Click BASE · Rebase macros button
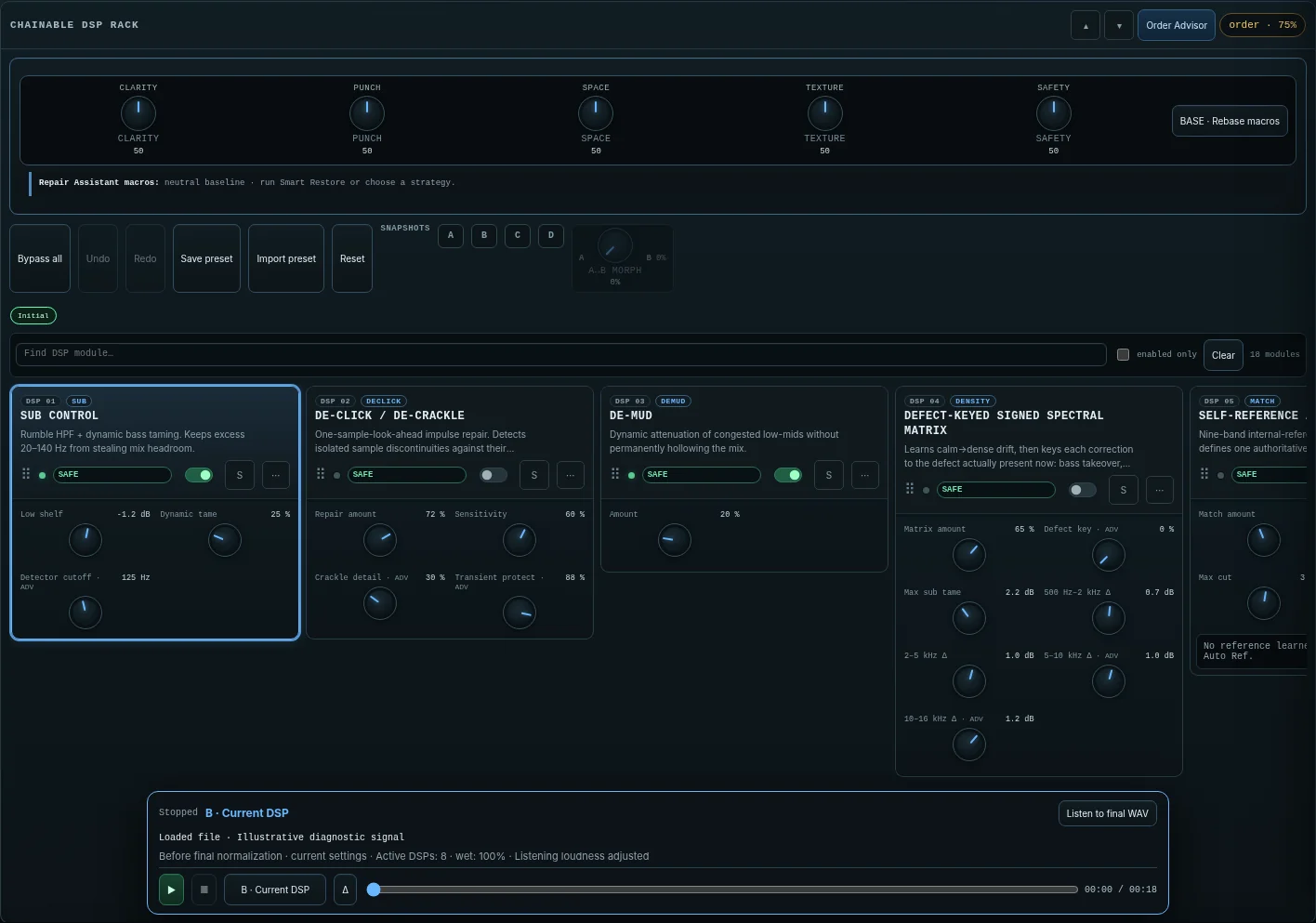The image size is (1316, 923). coord(1230,121)
